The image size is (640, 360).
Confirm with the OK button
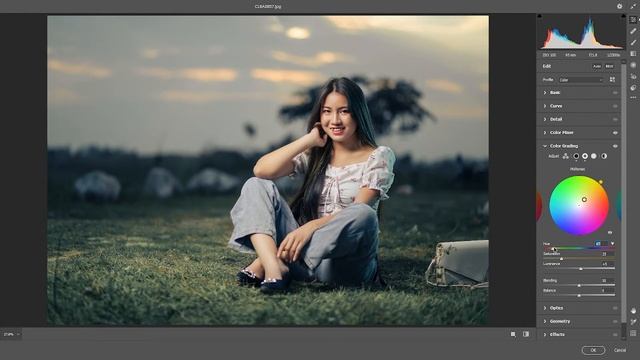tap(593, 350)
